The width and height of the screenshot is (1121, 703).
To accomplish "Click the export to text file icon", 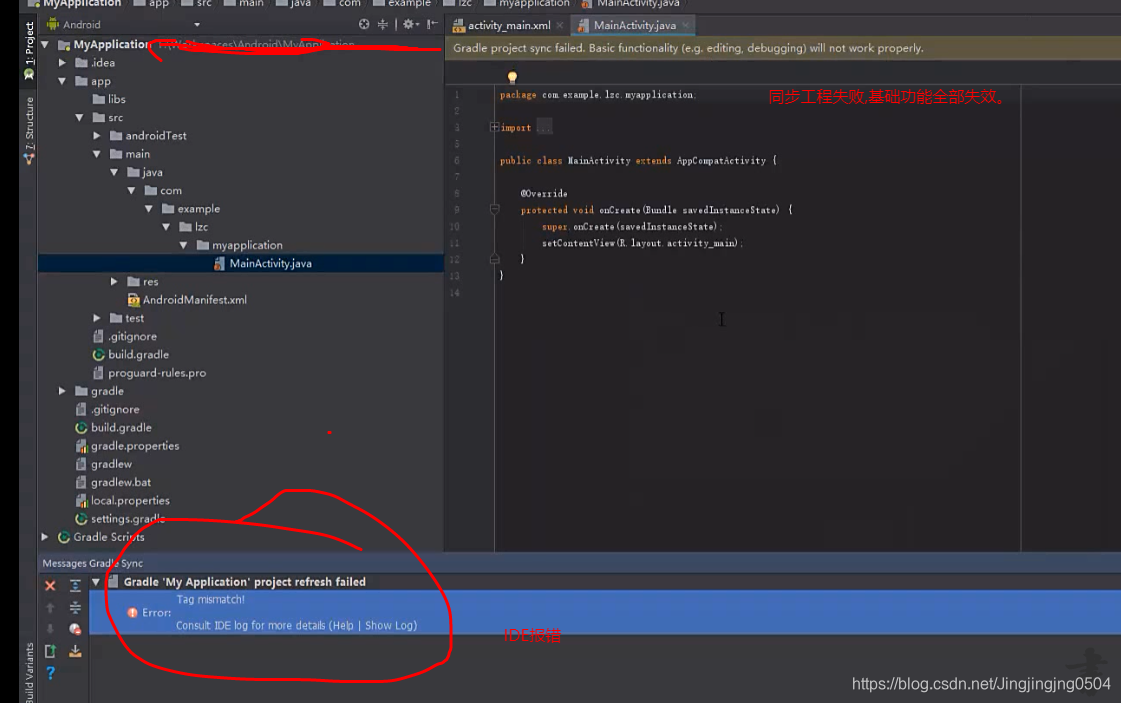I will (x=50, y=652).
